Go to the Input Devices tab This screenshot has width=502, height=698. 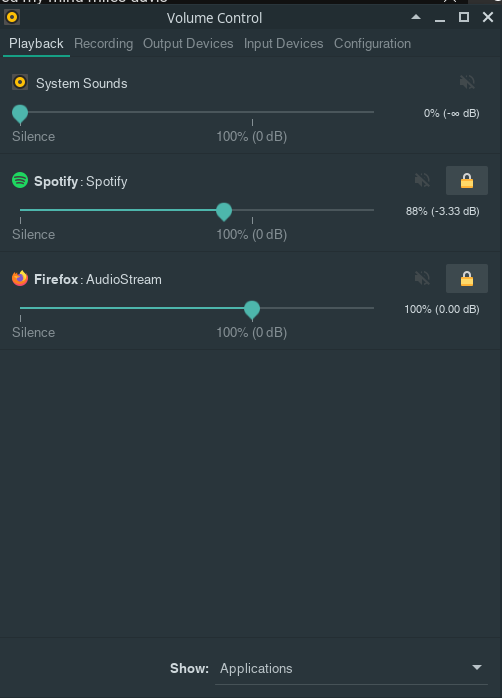pos(283,44)
